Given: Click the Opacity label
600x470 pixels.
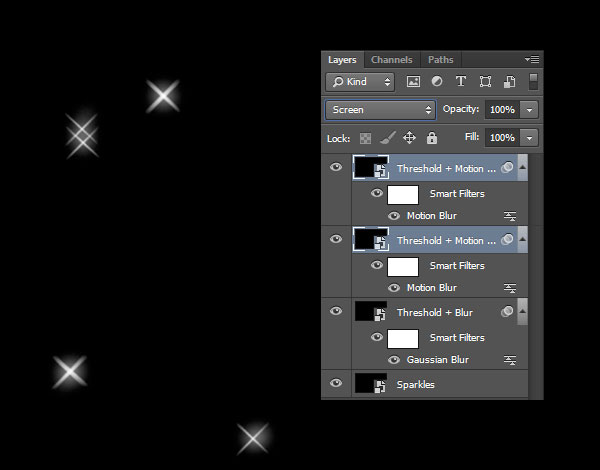Looking at the screenshot, I should [x=461, y=109].
